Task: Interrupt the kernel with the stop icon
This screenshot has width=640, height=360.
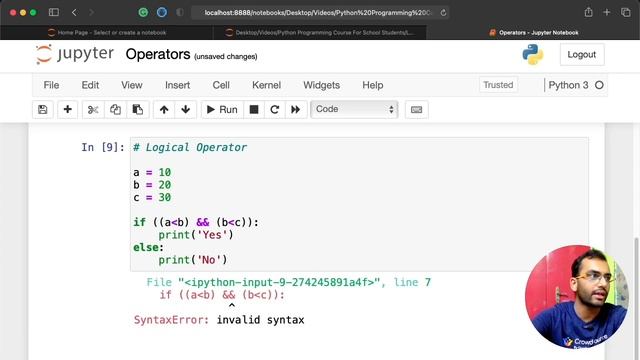Action: pyautogui.click(x=254, y=109)
